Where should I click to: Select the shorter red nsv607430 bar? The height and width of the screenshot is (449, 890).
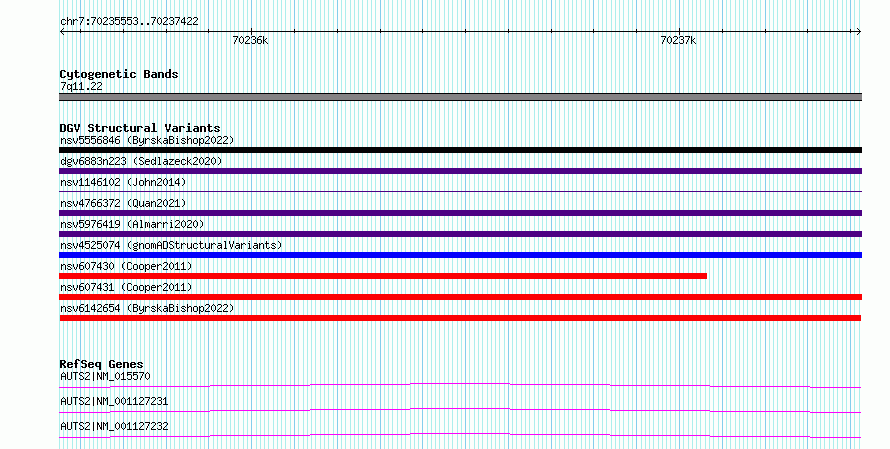tap(383, 276)
